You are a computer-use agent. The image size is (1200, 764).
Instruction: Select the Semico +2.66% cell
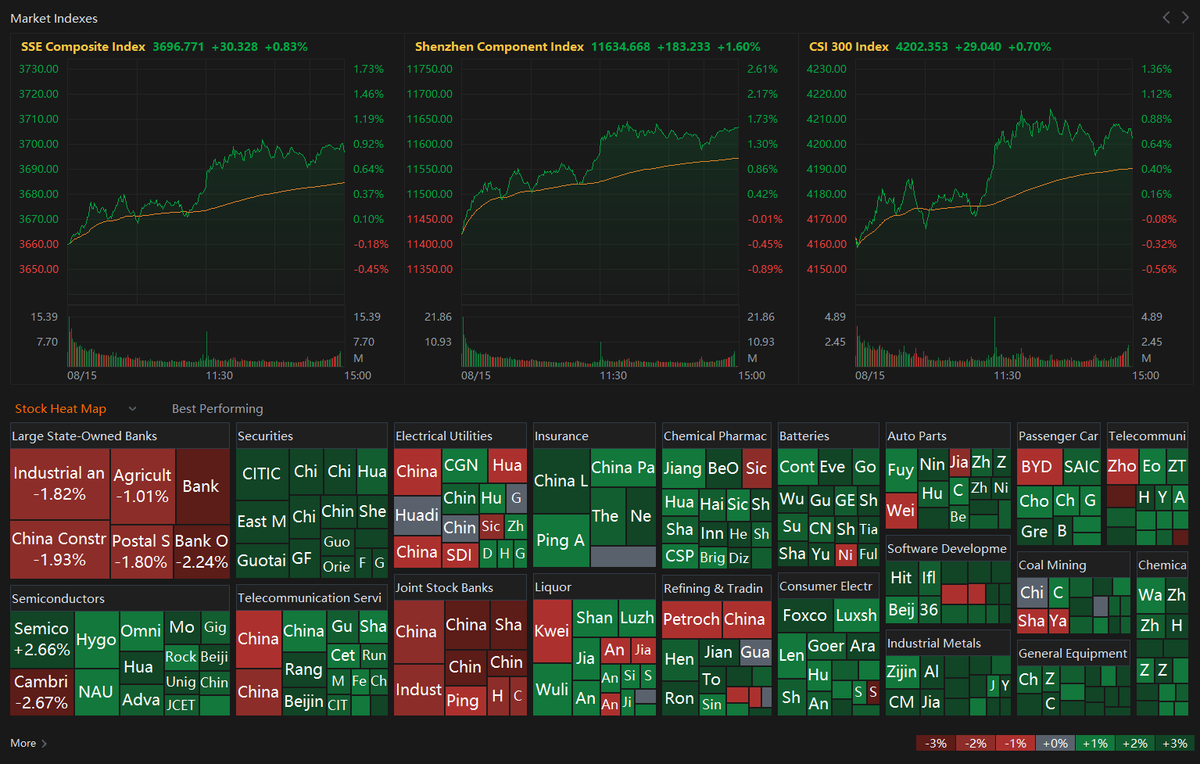[41, 639]
